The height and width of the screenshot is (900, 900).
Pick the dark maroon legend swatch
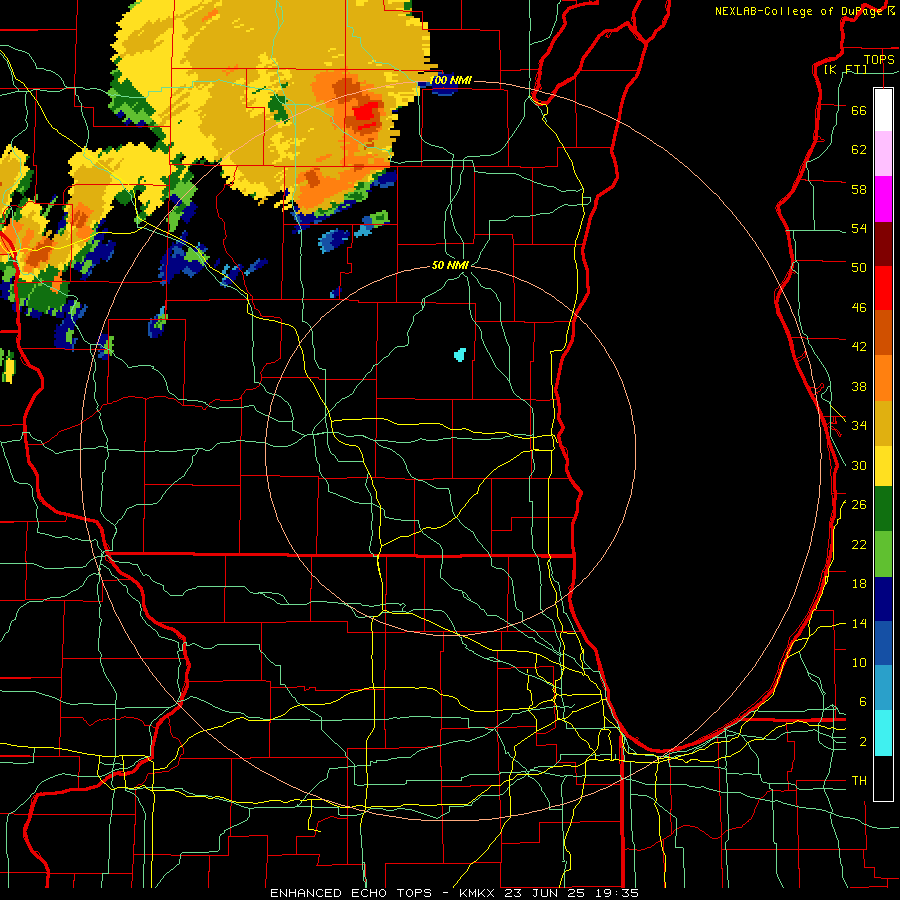883,244
